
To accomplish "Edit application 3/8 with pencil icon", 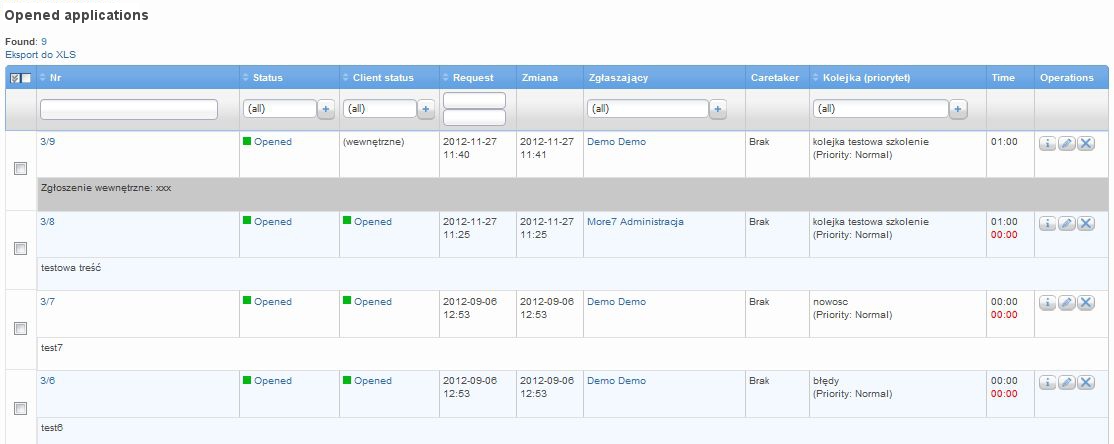I will coord(1066,224).
